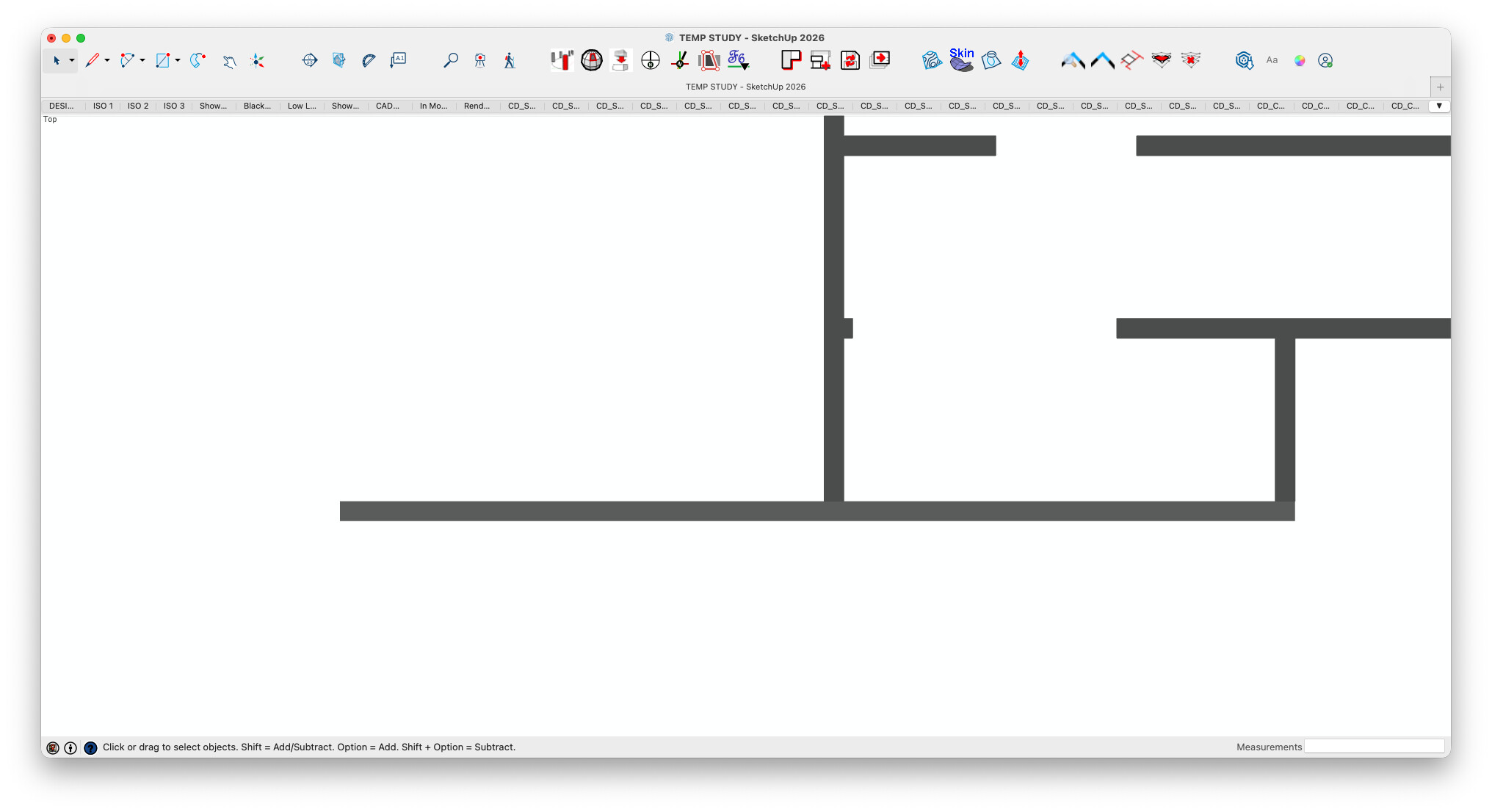Switch to the ISO 1 scene tab
The height and width of the screenshot is (812, 1492).
coord(103,106)
